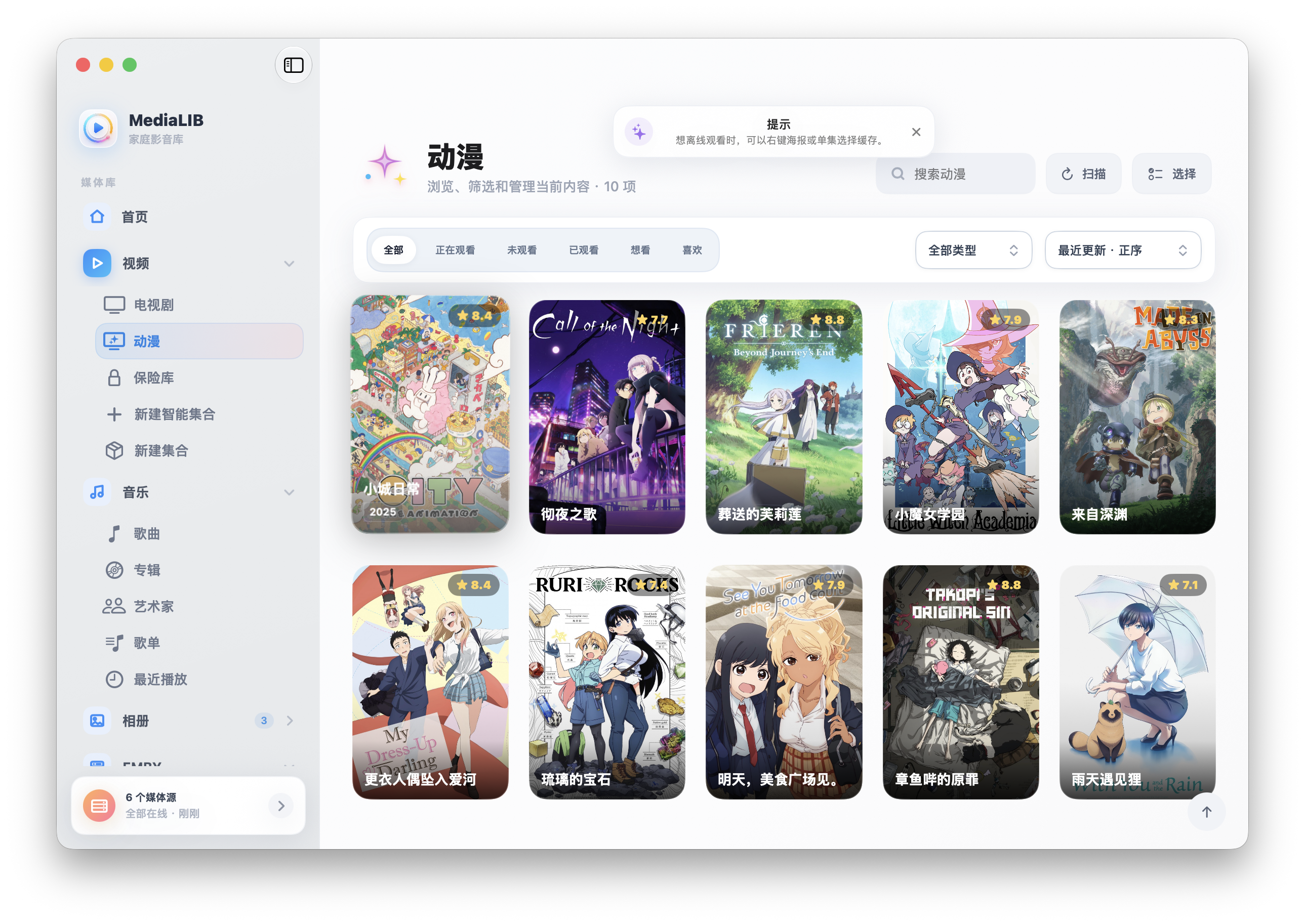Open the 章鱼哔的原罪 poster
The height and width of the screenshot is (924, 1305).
961,682
